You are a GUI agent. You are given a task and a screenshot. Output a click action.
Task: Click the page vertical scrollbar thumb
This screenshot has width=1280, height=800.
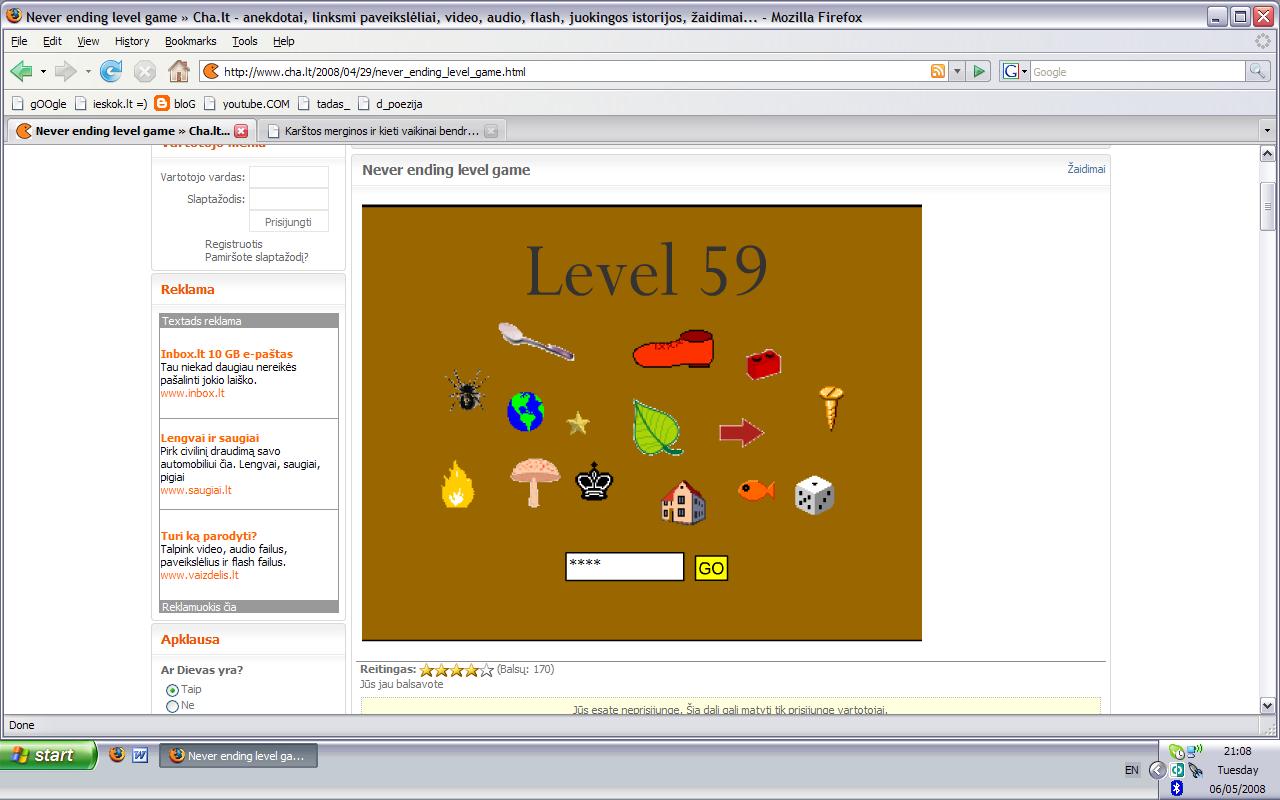(x=1268, y=207)
